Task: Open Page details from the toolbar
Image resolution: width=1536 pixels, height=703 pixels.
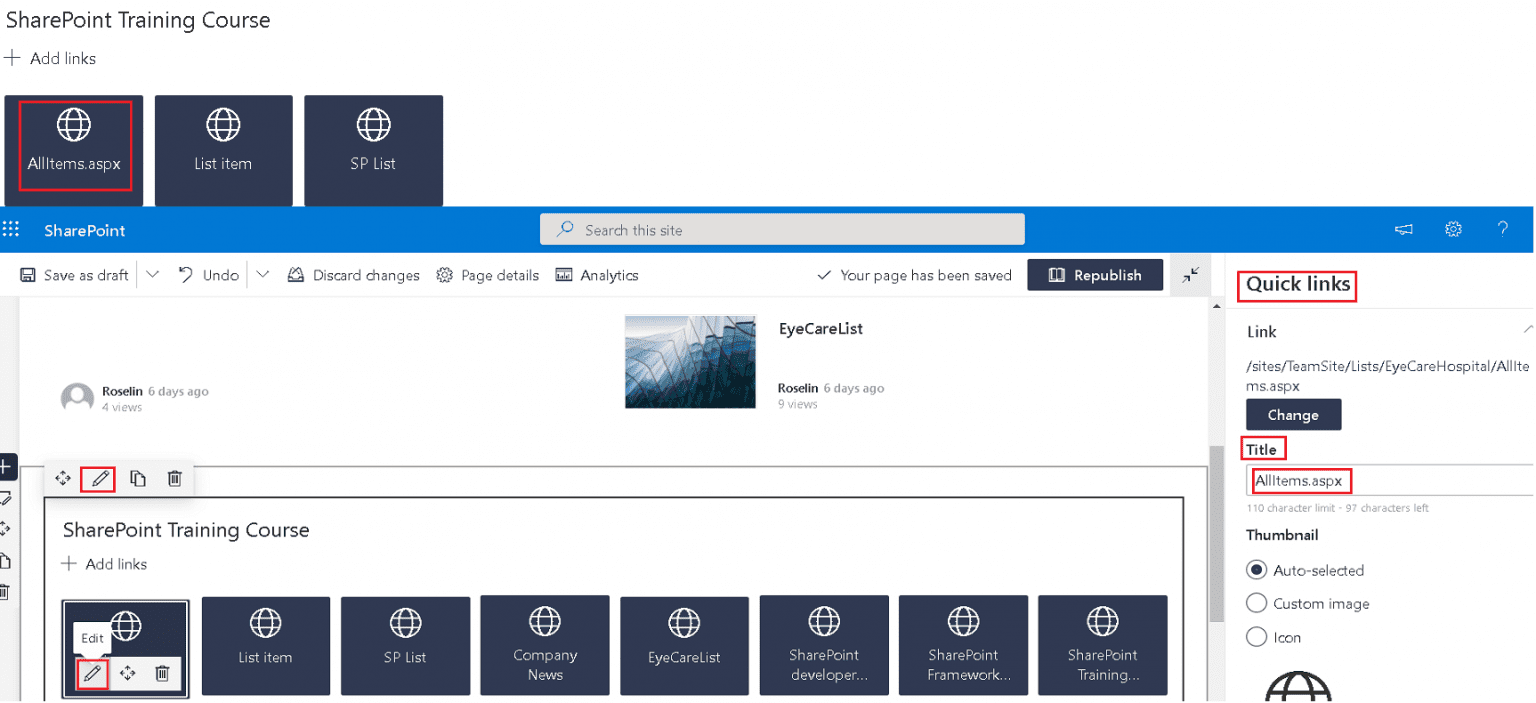Action: tap(444, 275)
